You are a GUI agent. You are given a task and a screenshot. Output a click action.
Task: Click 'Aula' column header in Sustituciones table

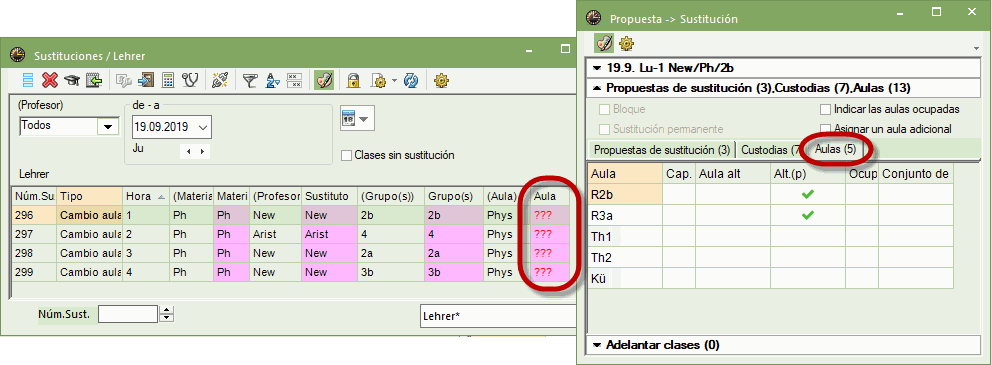(550, 197)
